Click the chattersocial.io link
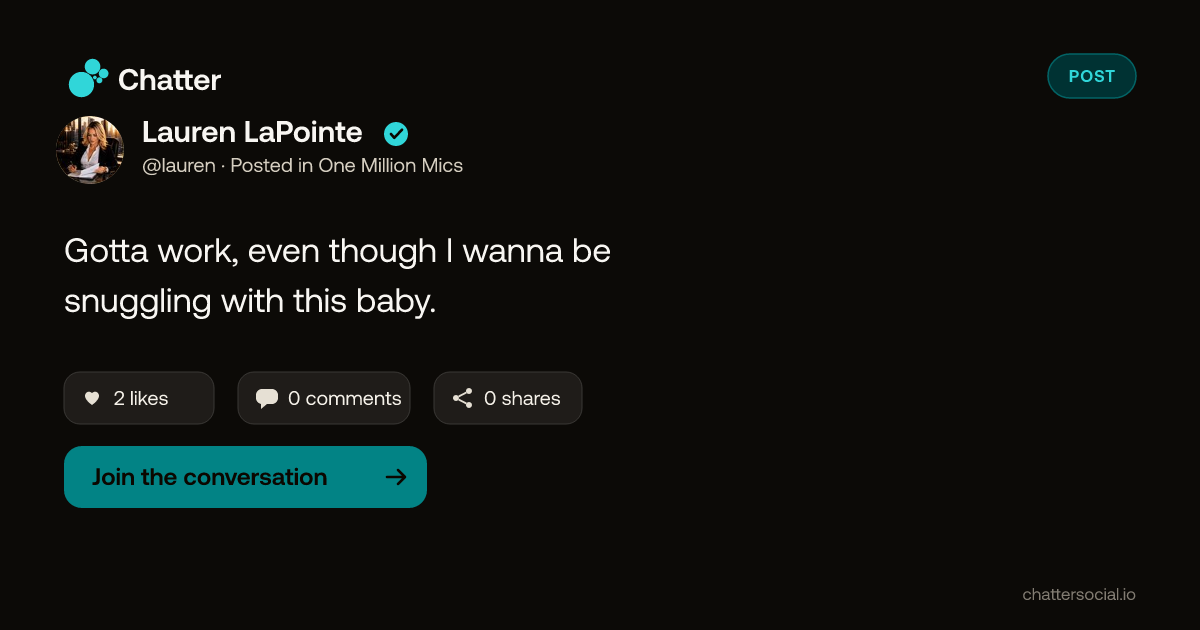 point(1079,594)
